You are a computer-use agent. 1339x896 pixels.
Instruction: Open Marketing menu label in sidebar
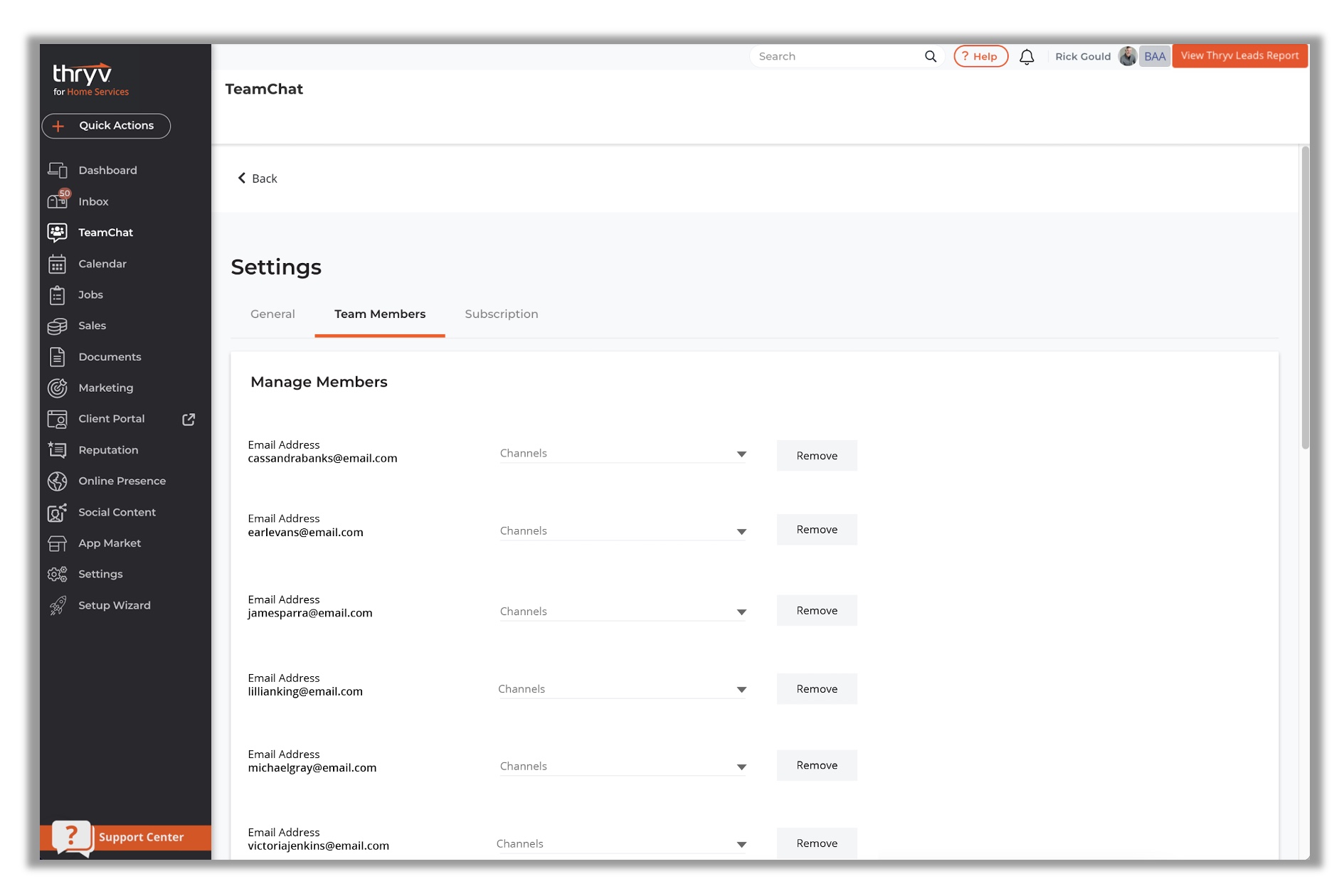coord(106,388)
